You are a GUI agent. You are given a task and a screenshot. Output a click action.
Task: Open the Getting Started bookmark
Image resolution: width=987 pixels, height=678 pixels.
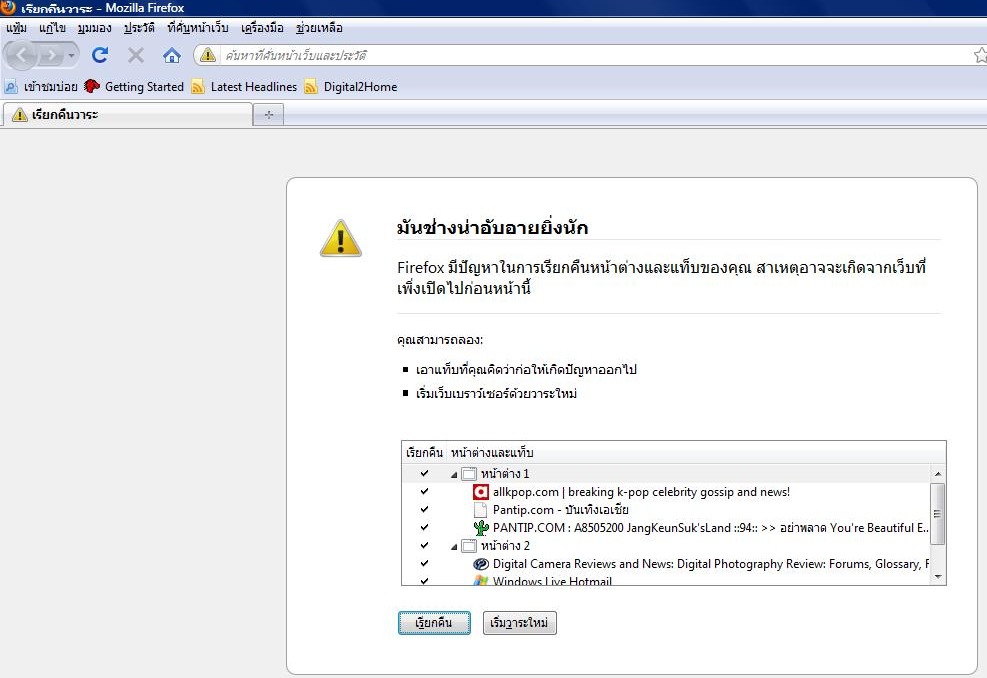[x=134, y=87]
